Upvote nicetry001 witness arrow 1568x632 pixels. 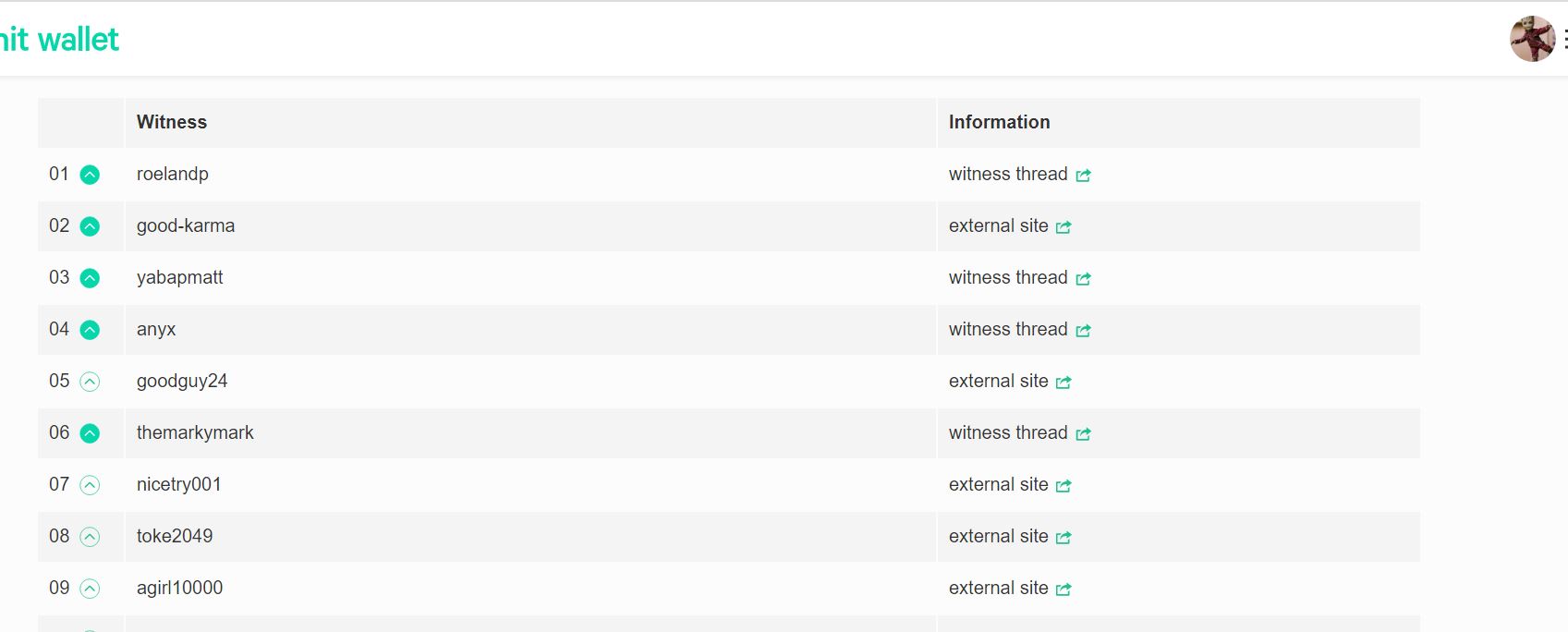90,485
